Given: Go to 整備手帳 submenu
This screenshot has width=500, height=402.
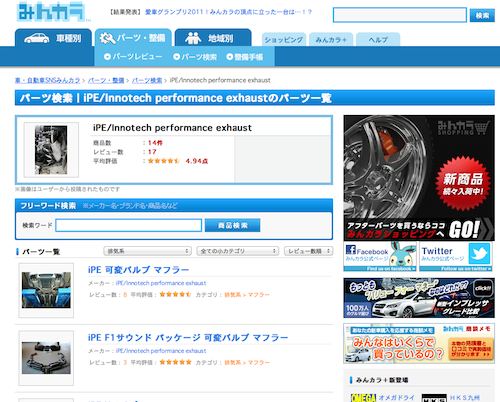Looking at the screenshot, I should [245, 57].
